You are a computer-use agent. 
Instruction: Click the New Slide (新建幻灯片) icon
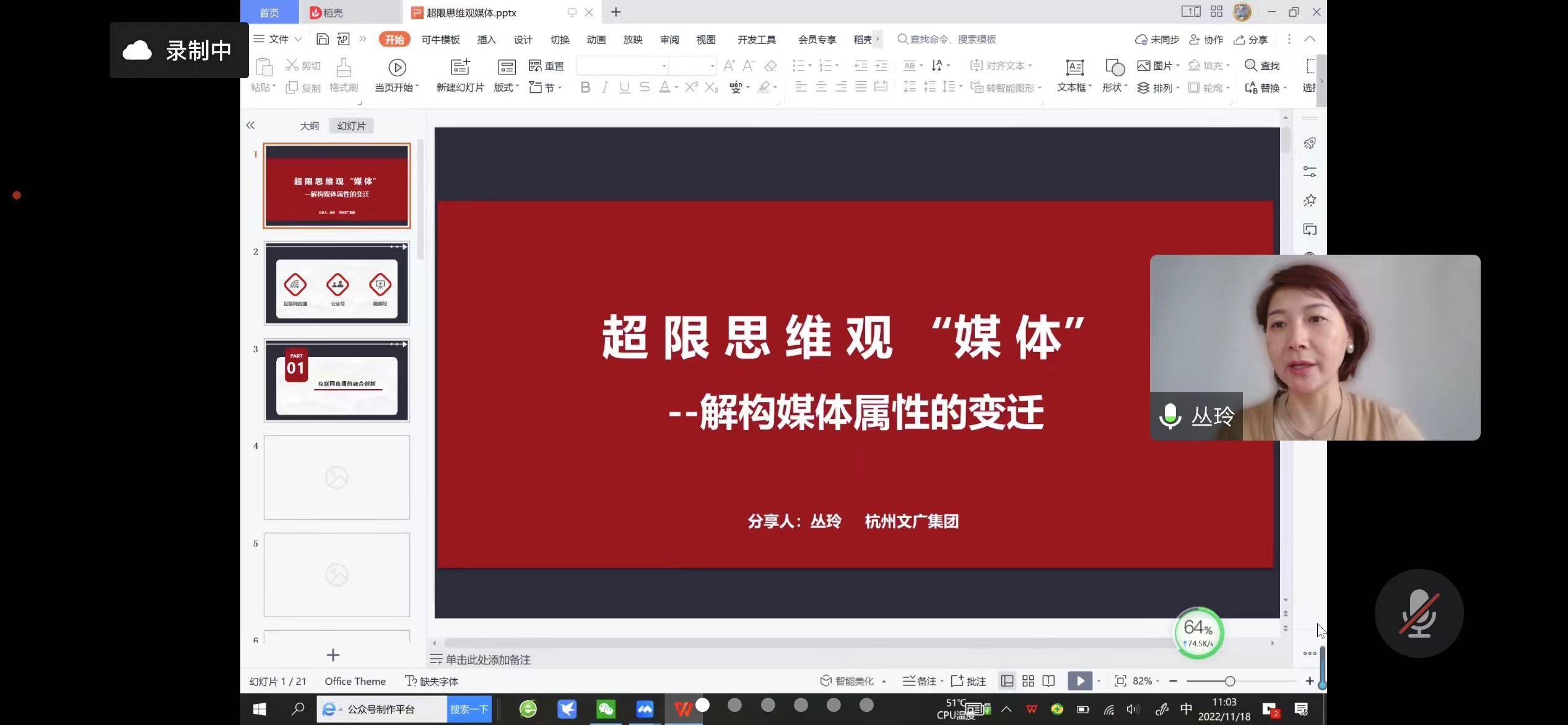[460, 67]
